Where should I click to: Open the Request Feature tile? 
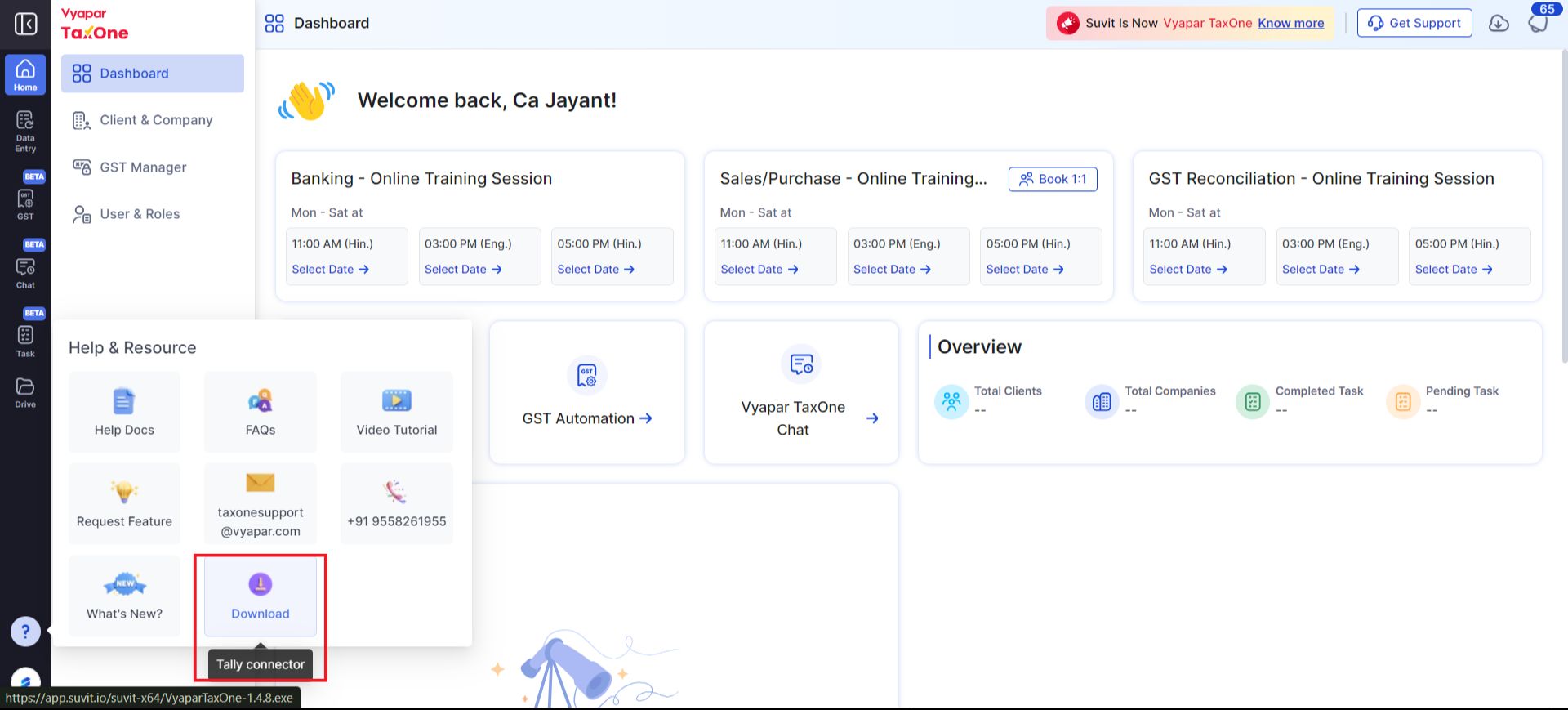pyautogui.click(x=124, y=503)
